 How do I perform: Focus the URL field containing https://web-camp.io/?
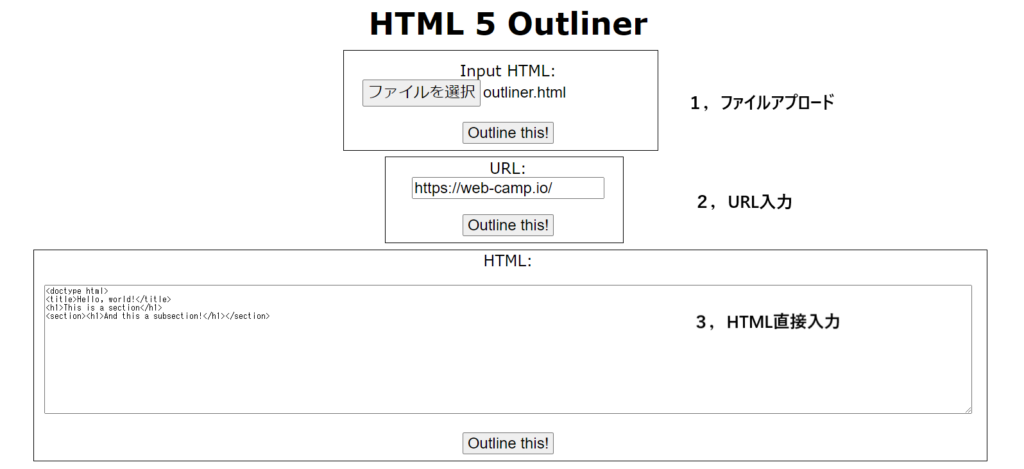pos(507,188)
